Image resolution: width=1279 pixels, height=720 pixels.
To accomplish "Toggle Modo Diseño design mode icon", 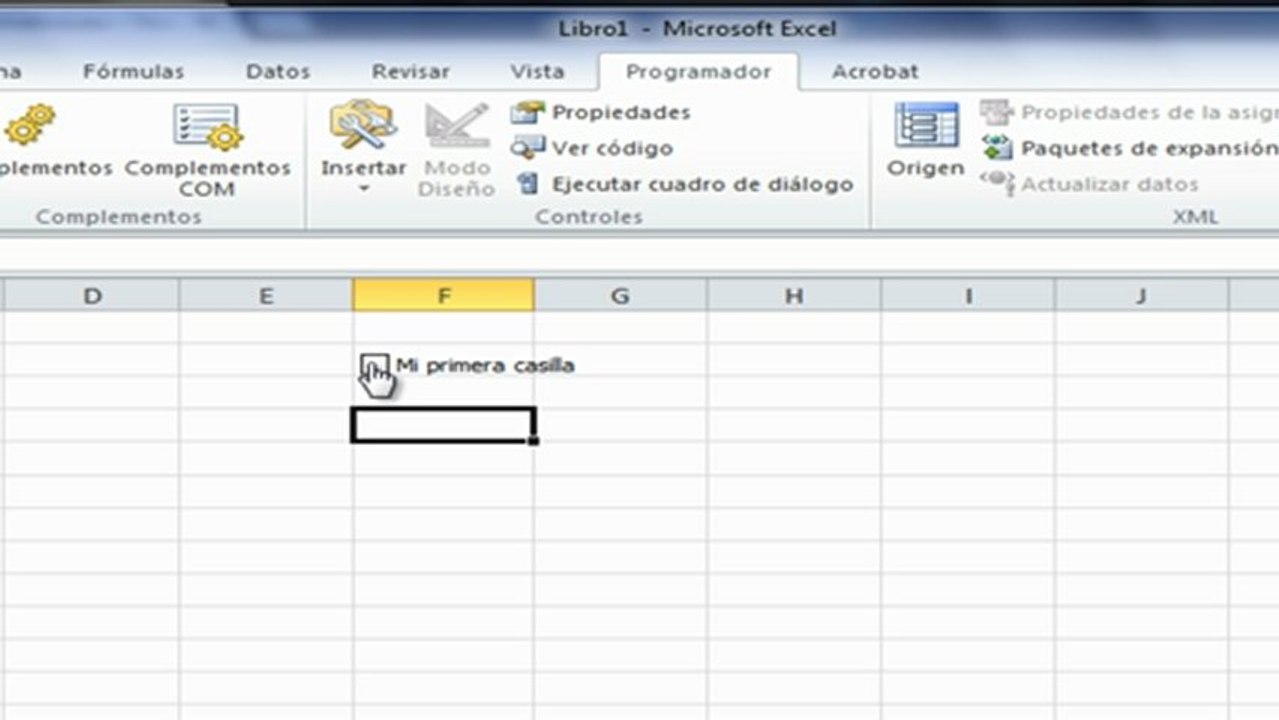I will tap(457, 126).
